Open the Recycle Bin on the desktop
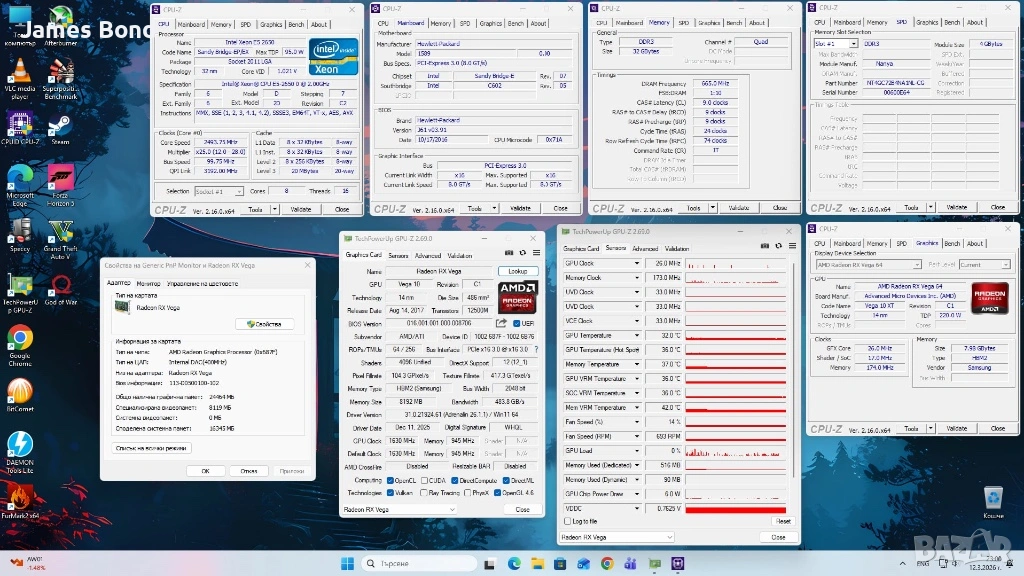 [992, 497]
